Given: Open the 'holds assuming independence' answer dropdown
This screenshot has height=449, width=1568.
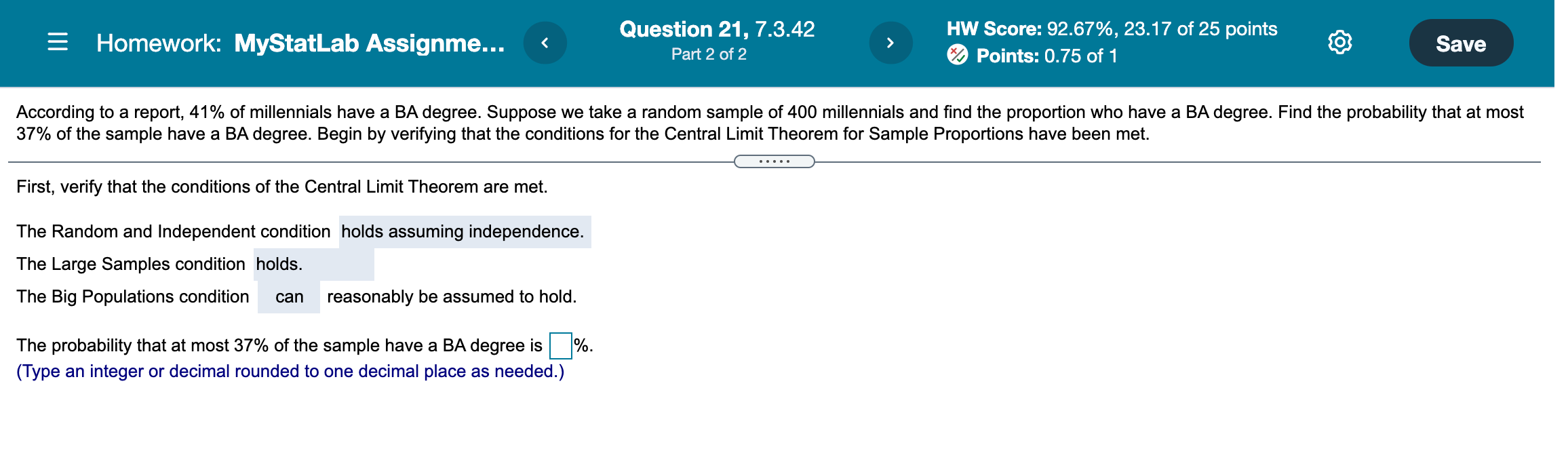Looking at the screenshot, I should pos(465,231).
